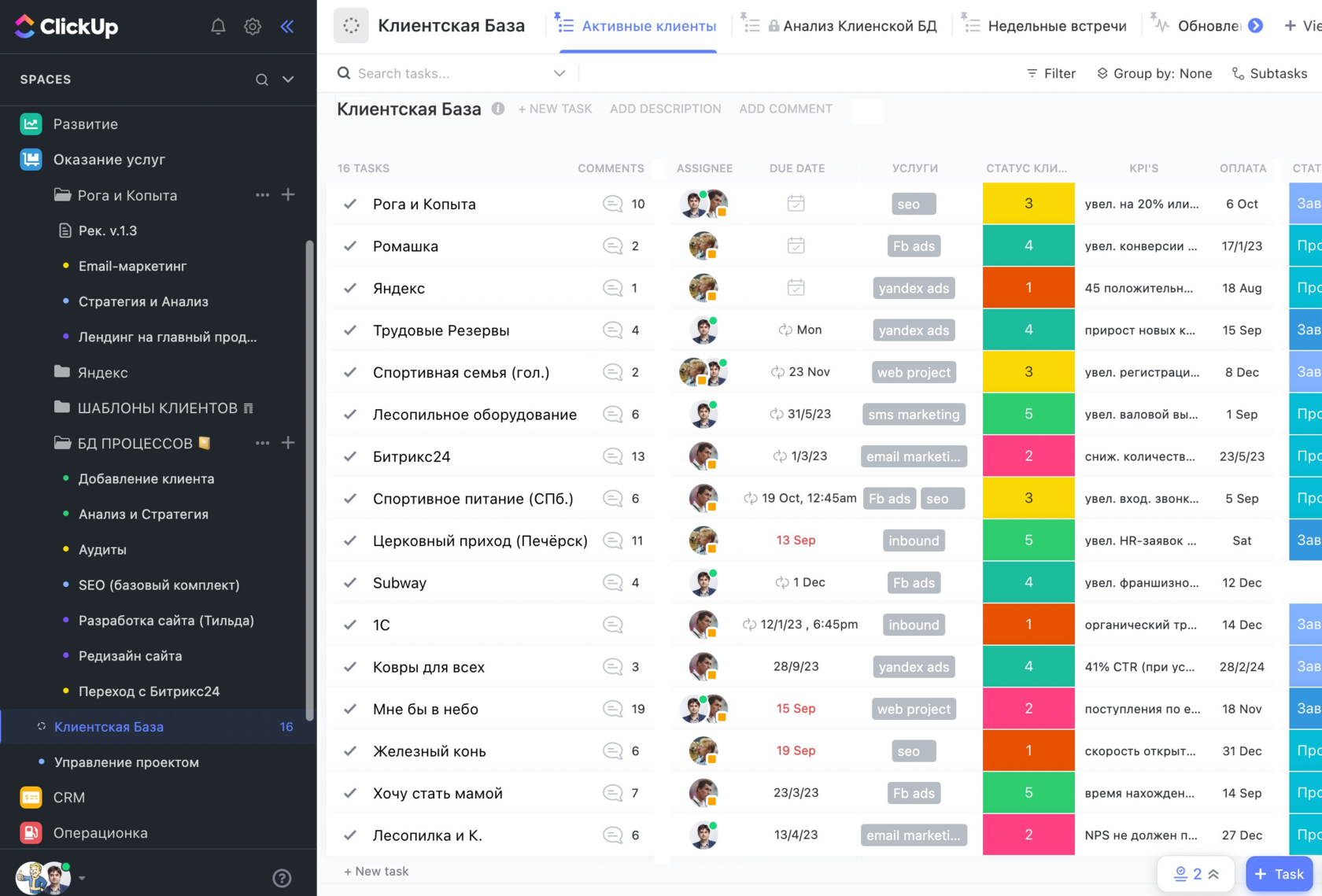Set due date for Рога и Копыта
1322x896 pixels.
click(796, 204)
